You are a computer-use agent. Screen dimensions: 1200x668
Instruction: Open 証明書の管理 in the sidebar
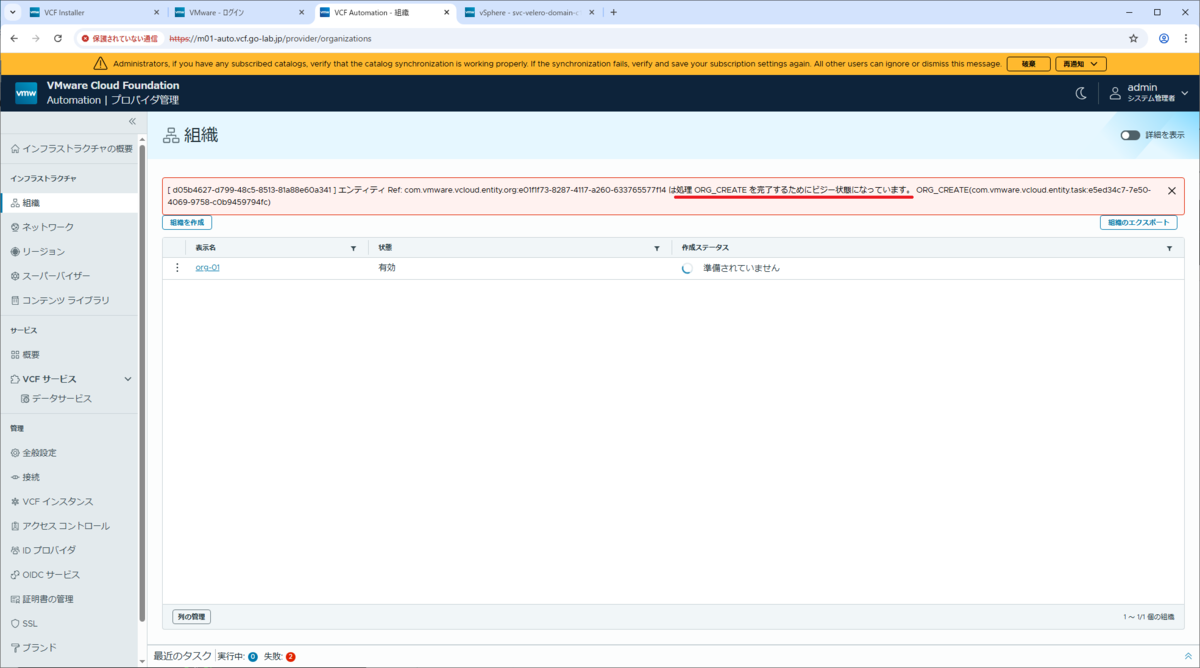click(x=42, y=599)
